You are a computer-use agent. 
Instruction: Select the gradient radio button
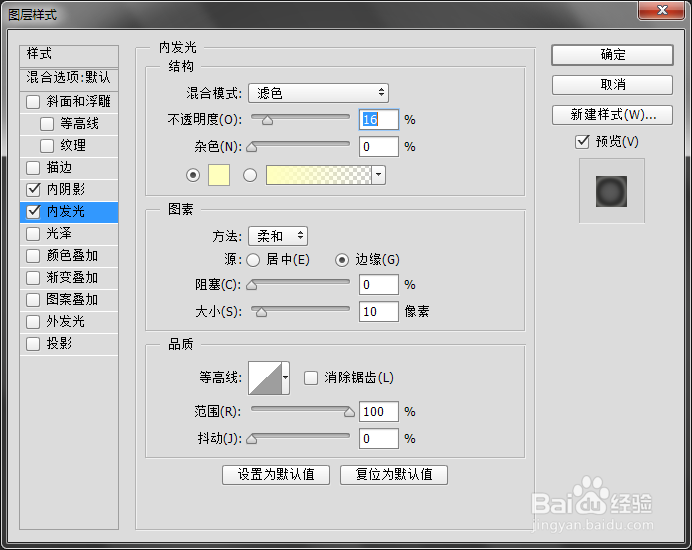[x=250, y=175]
